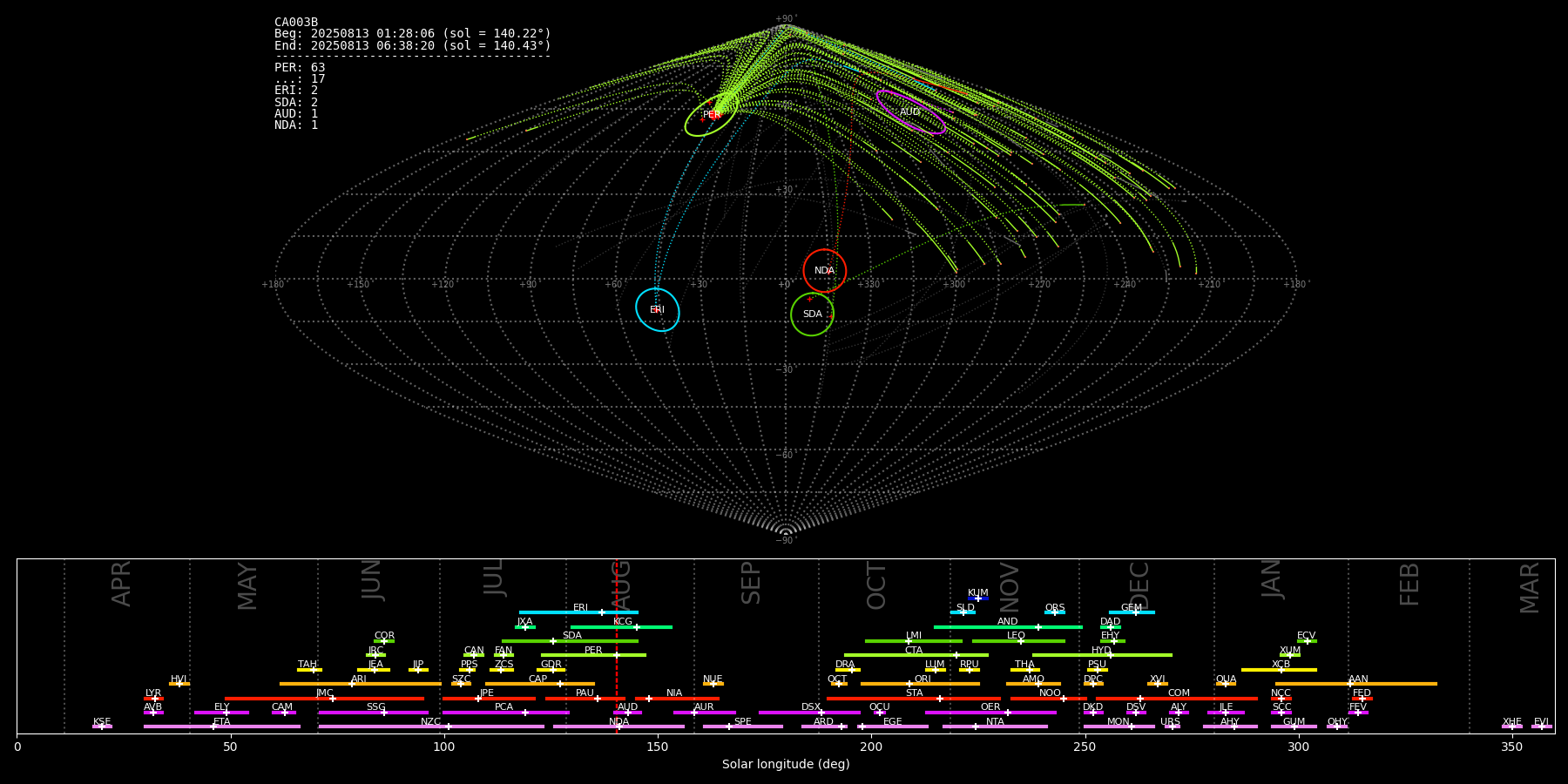This screenshot has width=1568, height=784.
Task: Select the TAH yellow shower bar
Action: (x=309, y=670)
